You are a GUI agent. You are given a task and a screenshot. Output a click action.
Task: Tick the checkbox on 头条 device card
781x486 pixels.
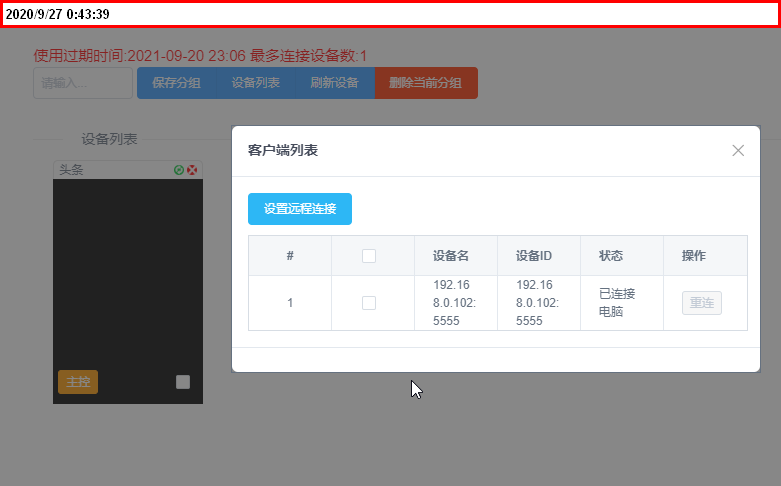tap(183, 382)
